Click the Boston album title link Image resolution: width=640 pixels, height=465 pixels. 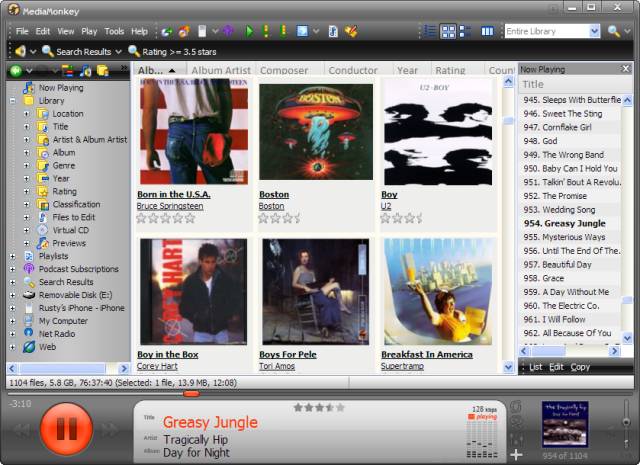pos(273,195)
